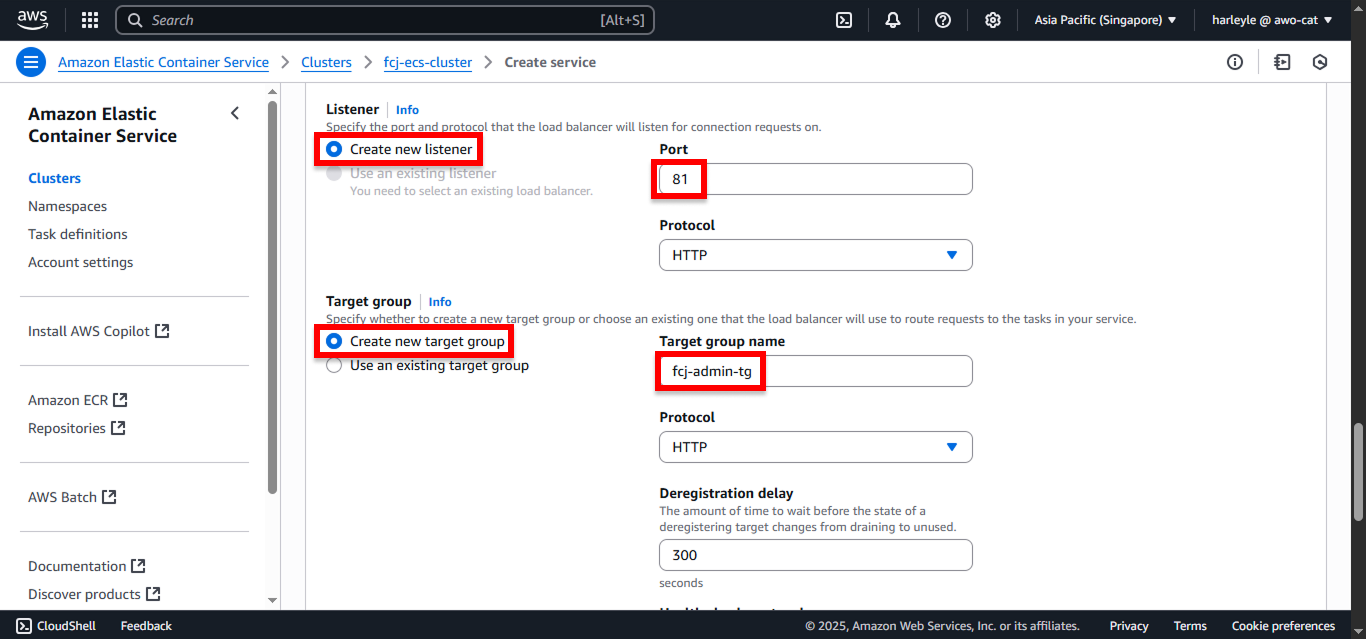Click the main page vertical scrollbar thumb

click(x=1358, y=472)
